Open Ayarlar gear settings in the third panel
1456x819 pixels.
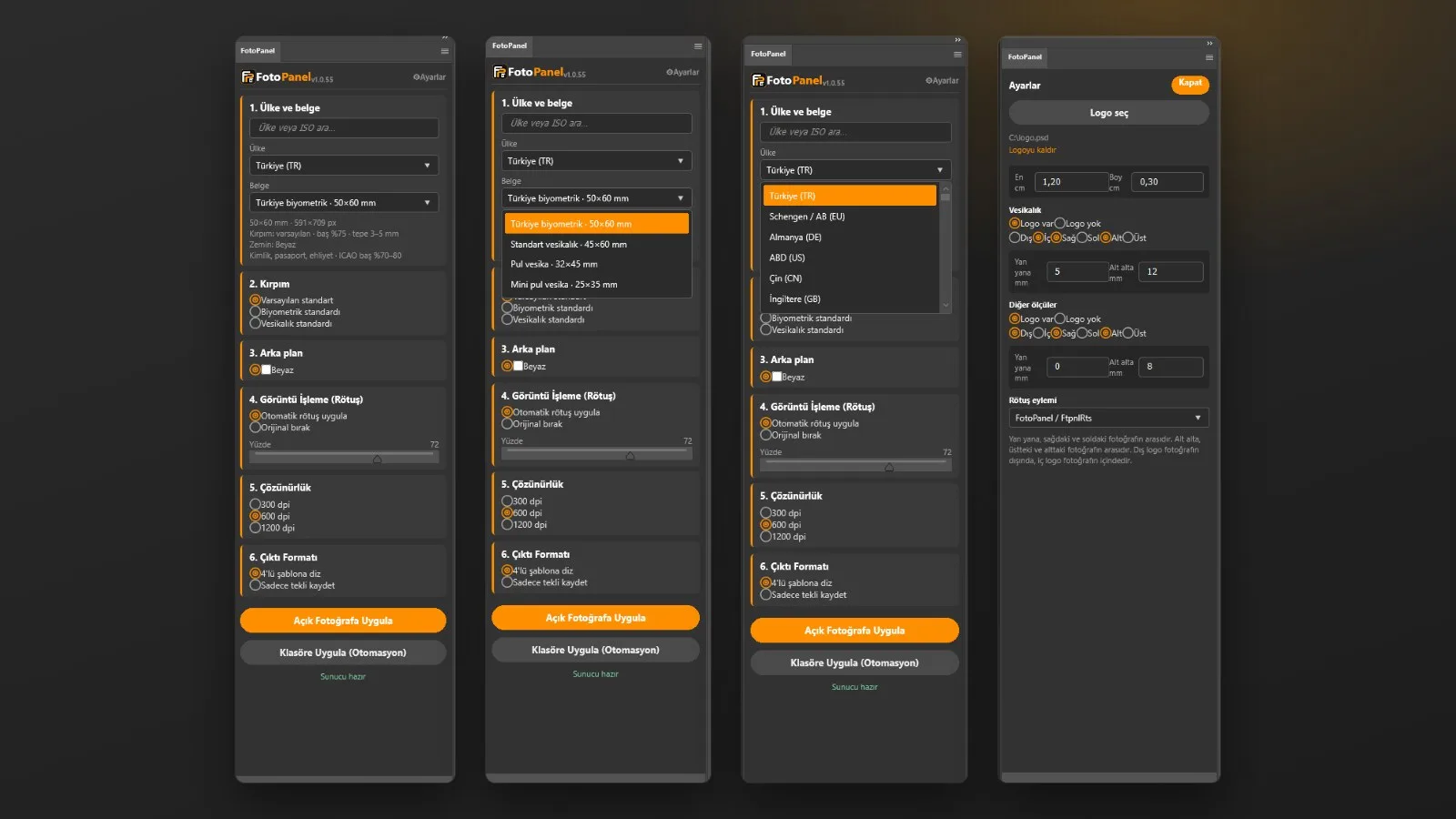click(942, 80)
